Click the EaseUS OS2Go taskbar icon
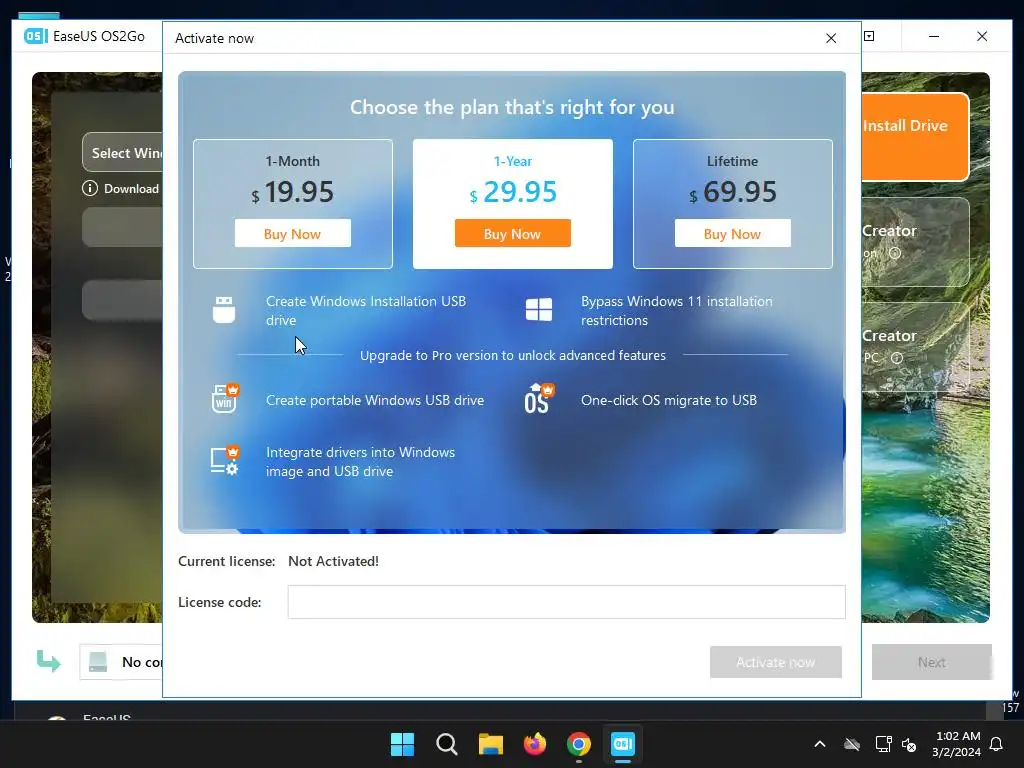The image size is (1024, 768). pos(623,744)
